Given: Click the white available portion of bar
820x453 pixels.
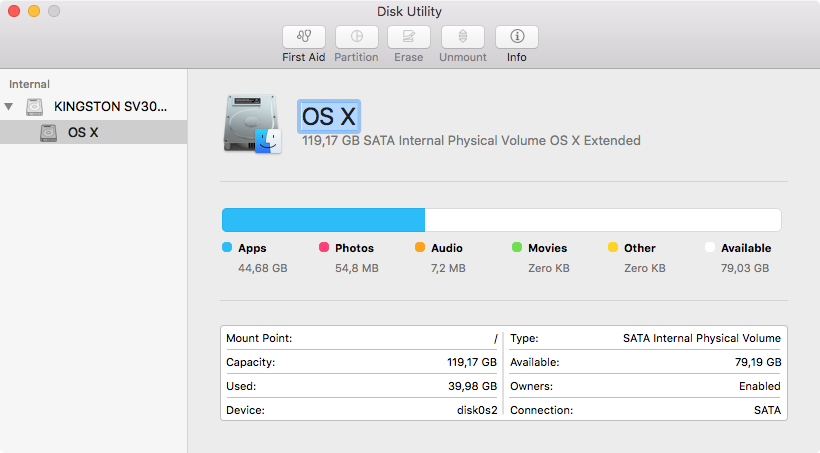Looking at the screenshot, I should [603, 220].
